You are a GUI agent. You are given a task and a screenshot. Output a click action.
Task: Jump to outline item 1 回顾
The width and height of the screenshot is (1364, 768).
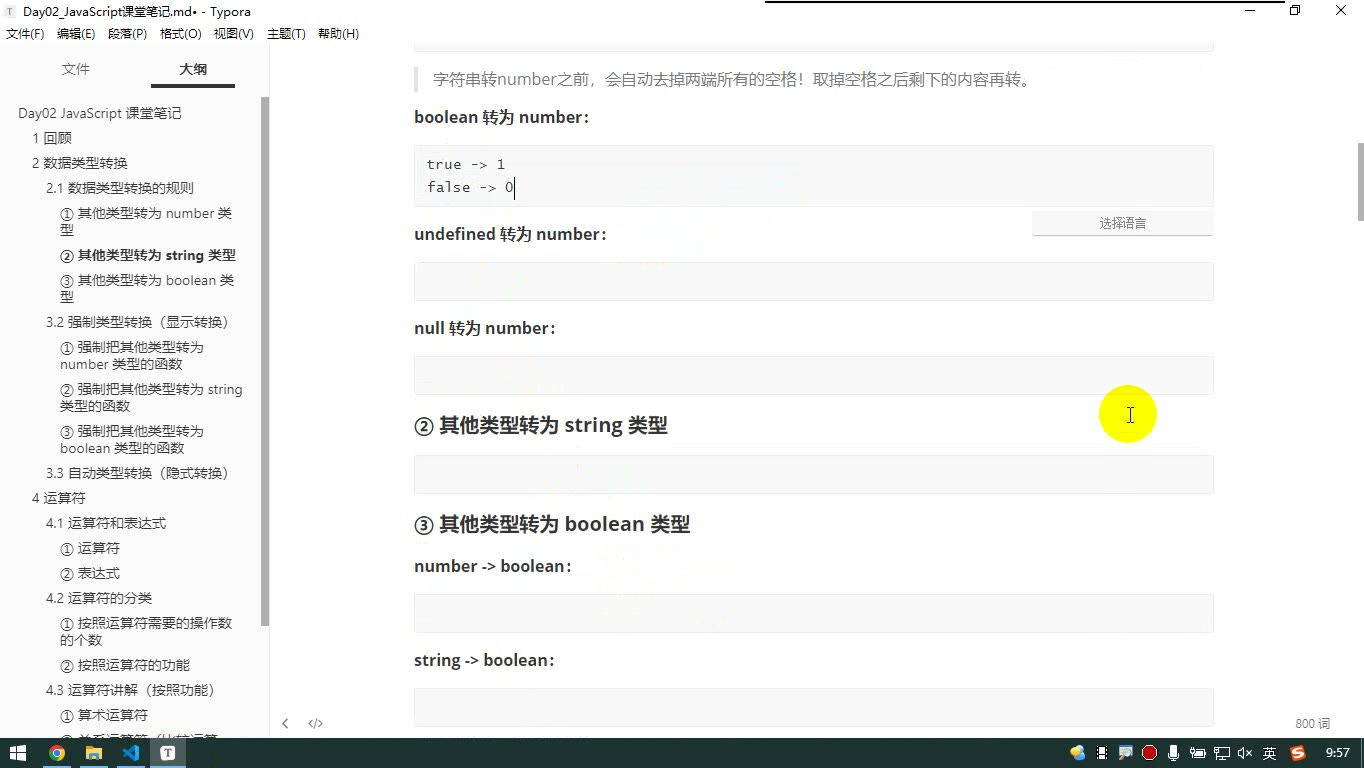[x=52, y=138]
